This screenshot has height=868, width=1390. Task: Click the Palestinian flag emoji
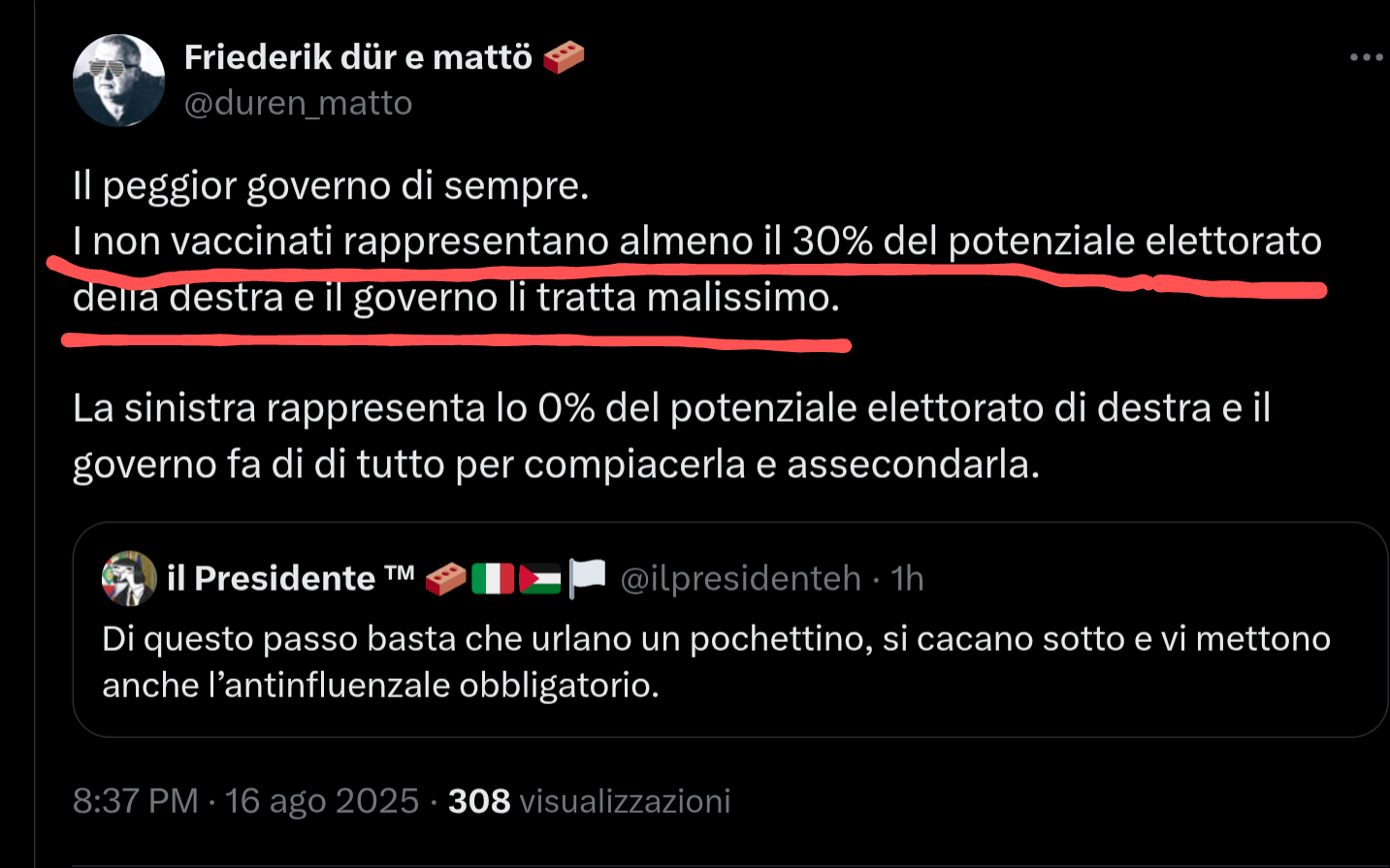pyautogui.click(x=540, y=579)
